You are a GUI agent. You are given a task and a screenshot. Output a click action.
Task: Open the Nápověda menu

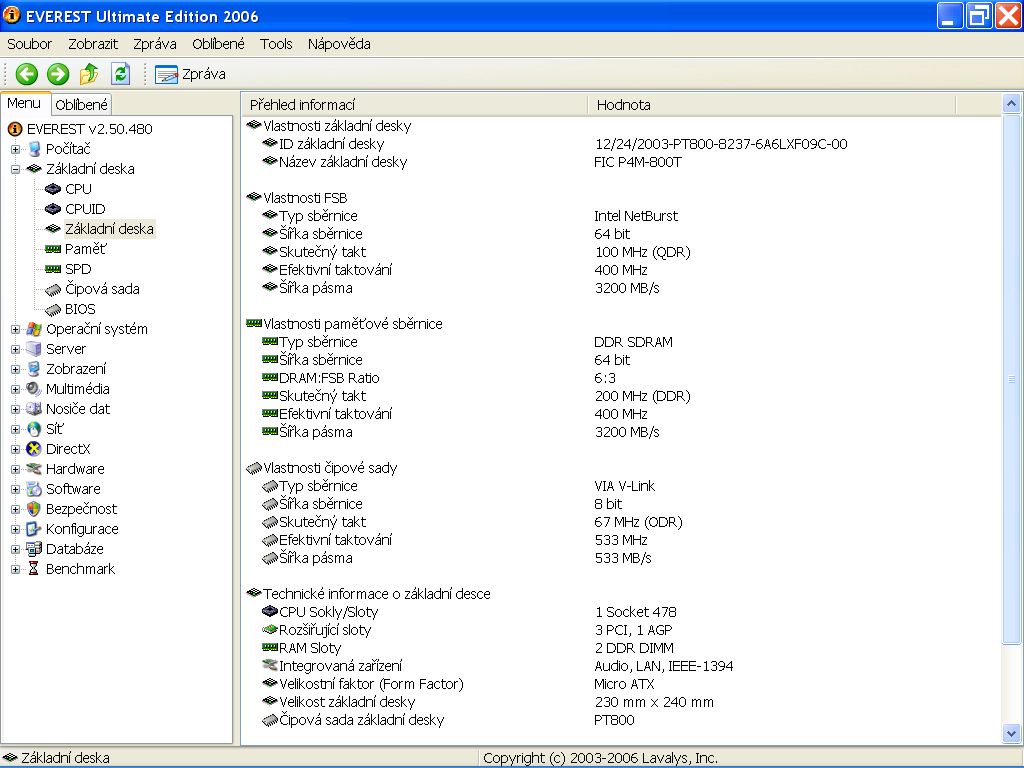[339, 44]
